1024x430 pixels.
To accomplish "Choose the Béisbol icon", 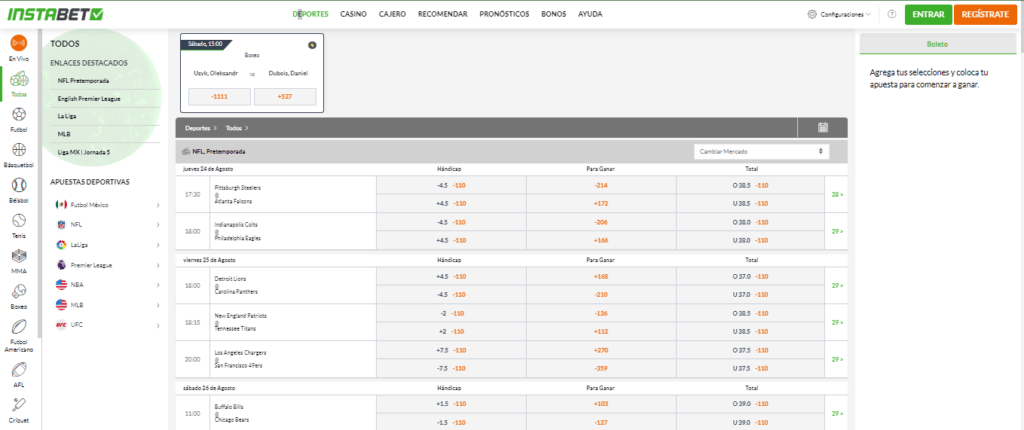I will point(19,186).
